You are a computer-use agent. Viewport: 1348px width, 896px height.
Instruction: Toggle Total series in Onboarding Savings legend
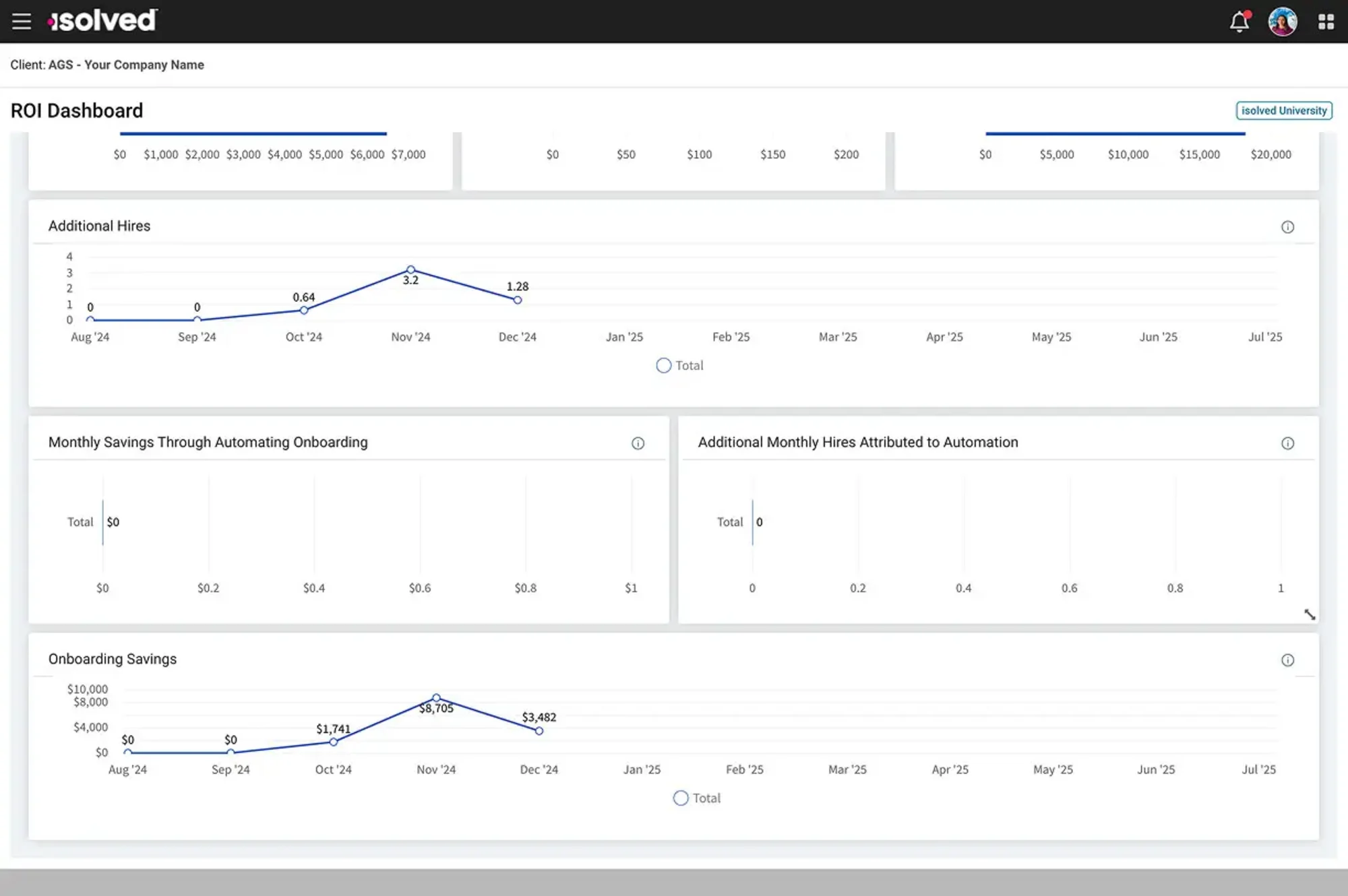(697, 798)
